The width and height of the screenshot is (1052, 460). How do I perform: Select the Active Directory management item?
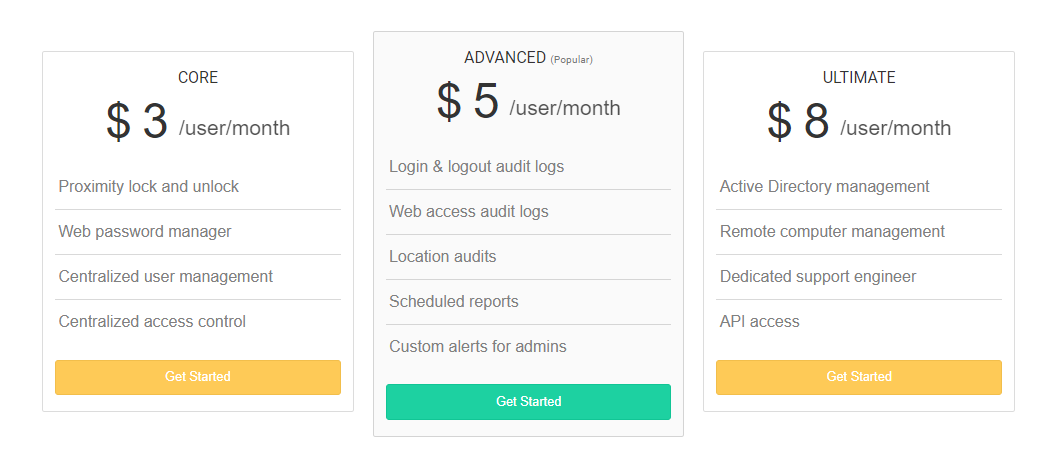pos(825,186)
